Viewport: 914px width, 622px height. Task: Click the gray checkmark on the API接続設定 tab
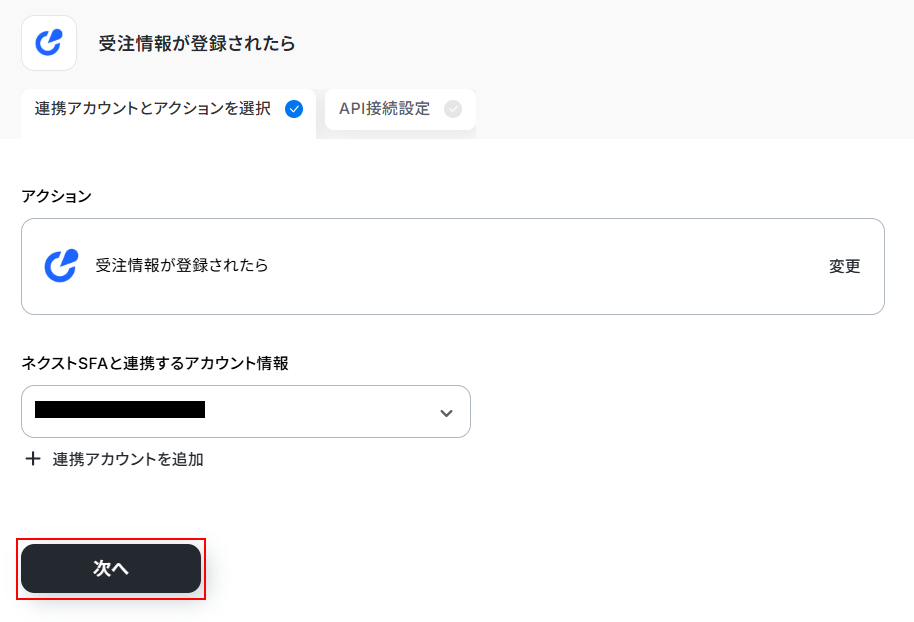[453, 110]
